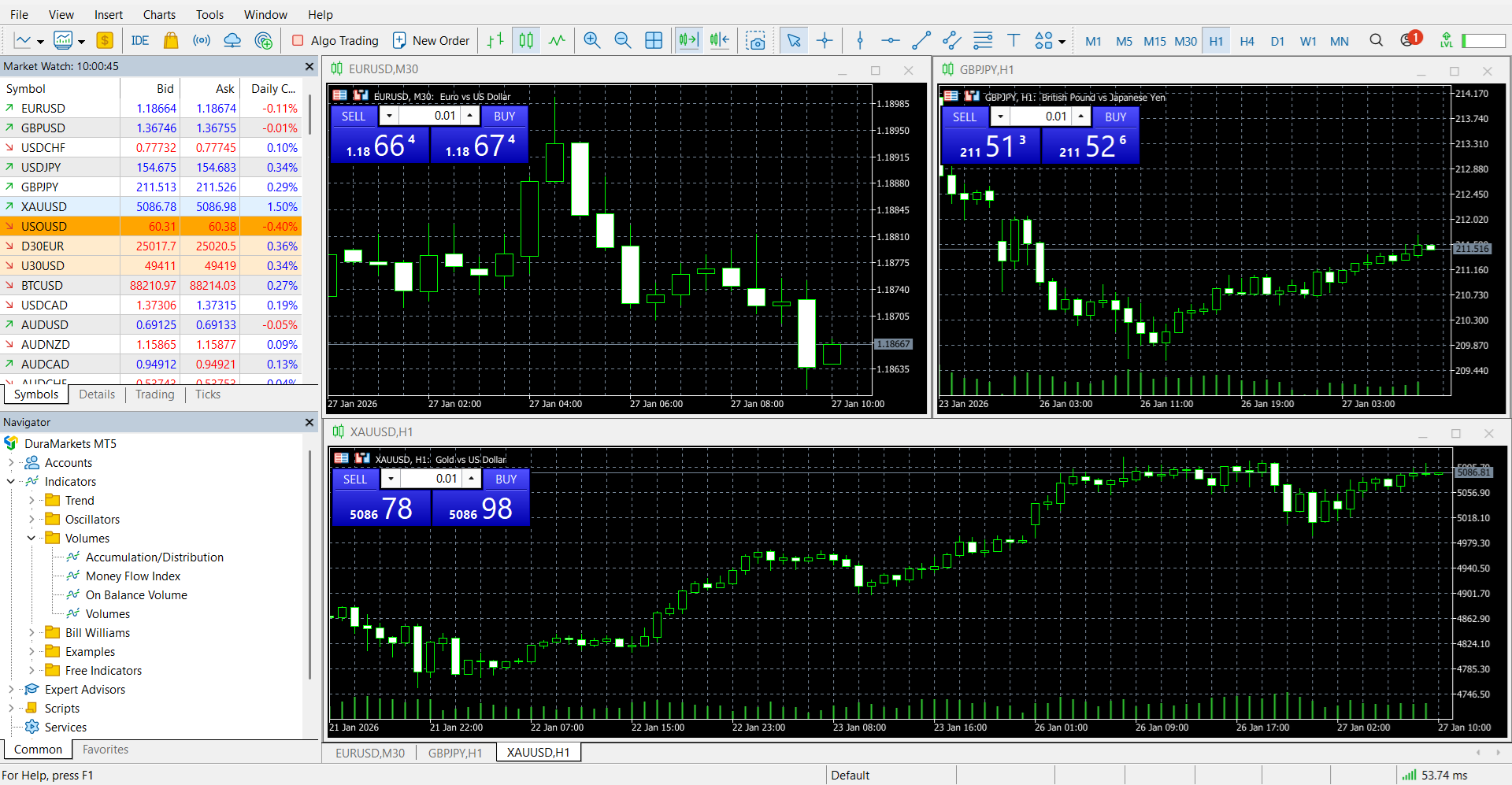
Task: Toggle Algo Trading on
Action: (x=335, y=40)
